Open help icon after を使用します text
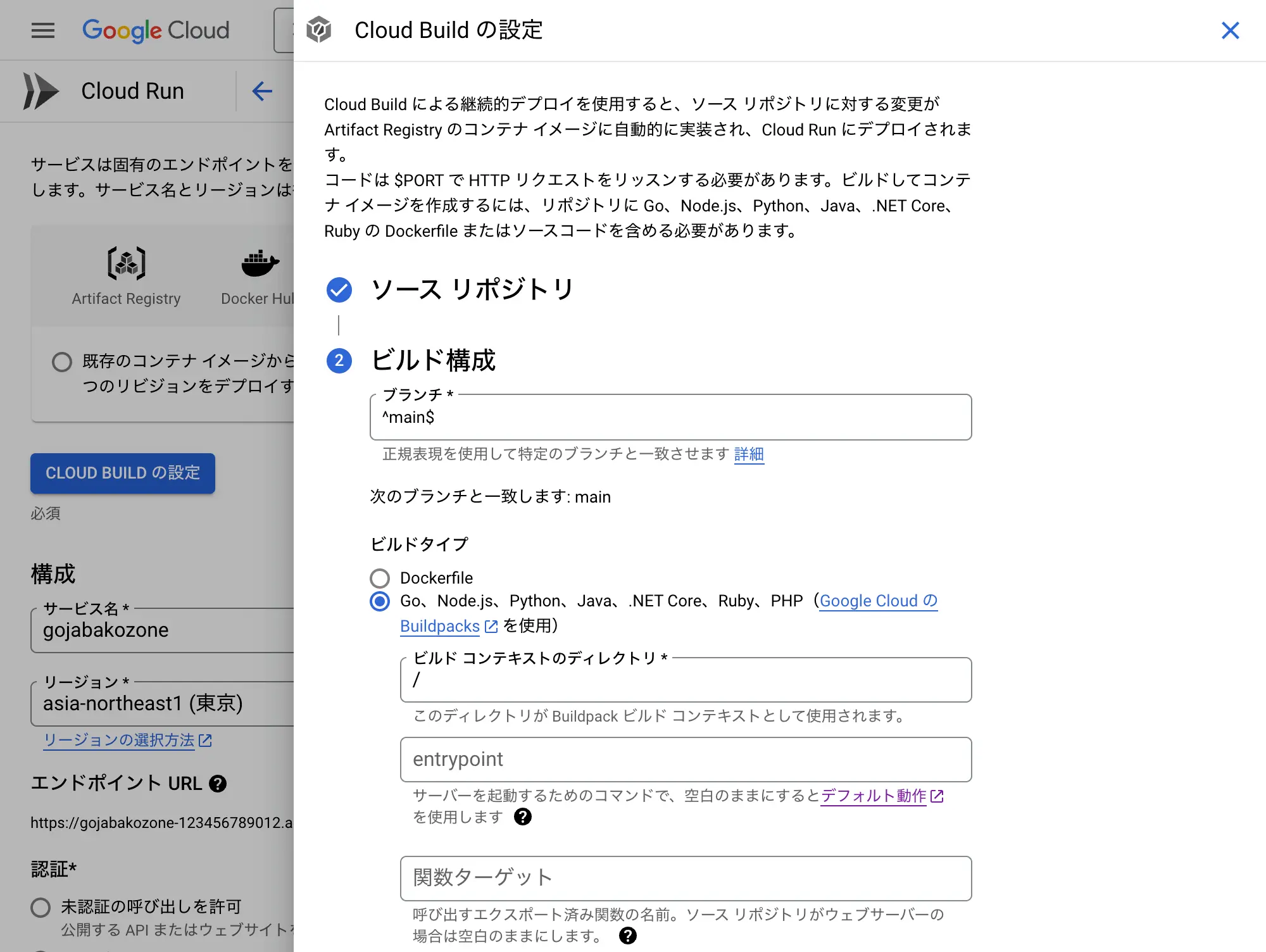1266x952 pixels. point(523,817)
